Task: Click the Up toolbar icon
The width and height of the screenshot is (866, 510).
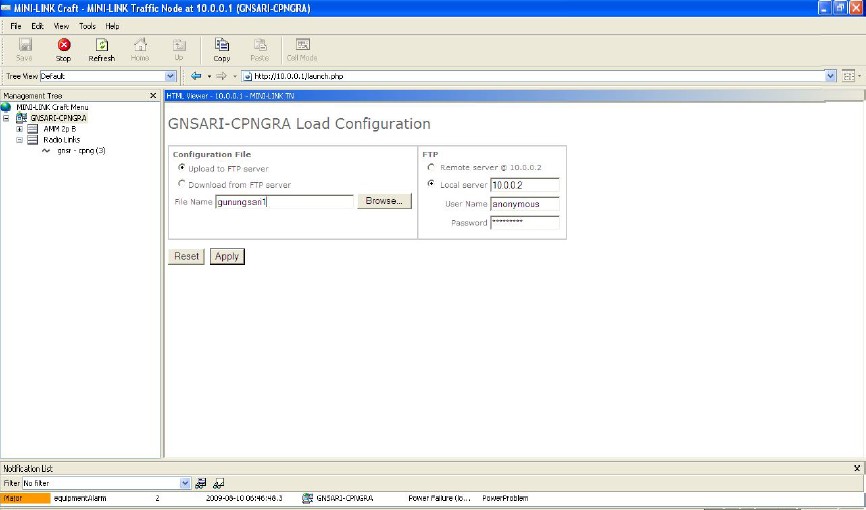Action: 179,45
